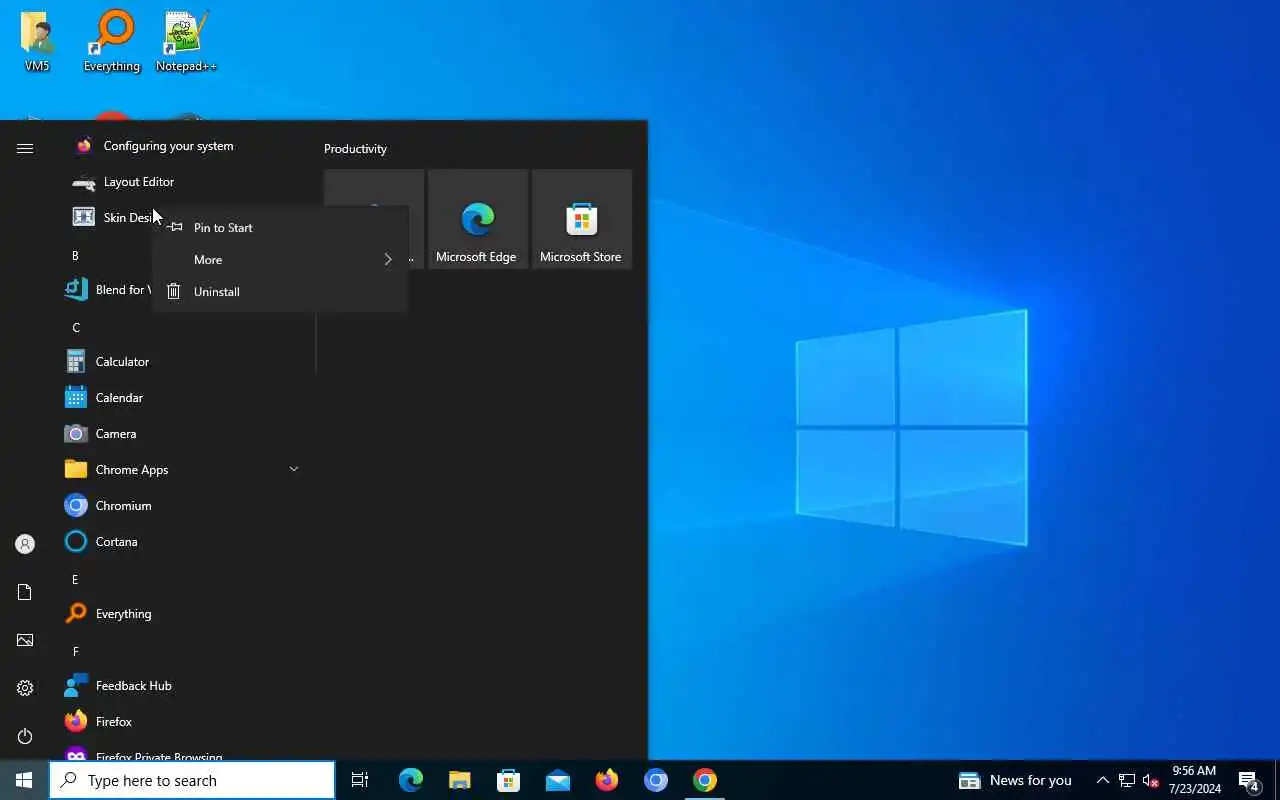Open Mail on the taskbar
1280x800 pixels.
(x=558, y=780)
